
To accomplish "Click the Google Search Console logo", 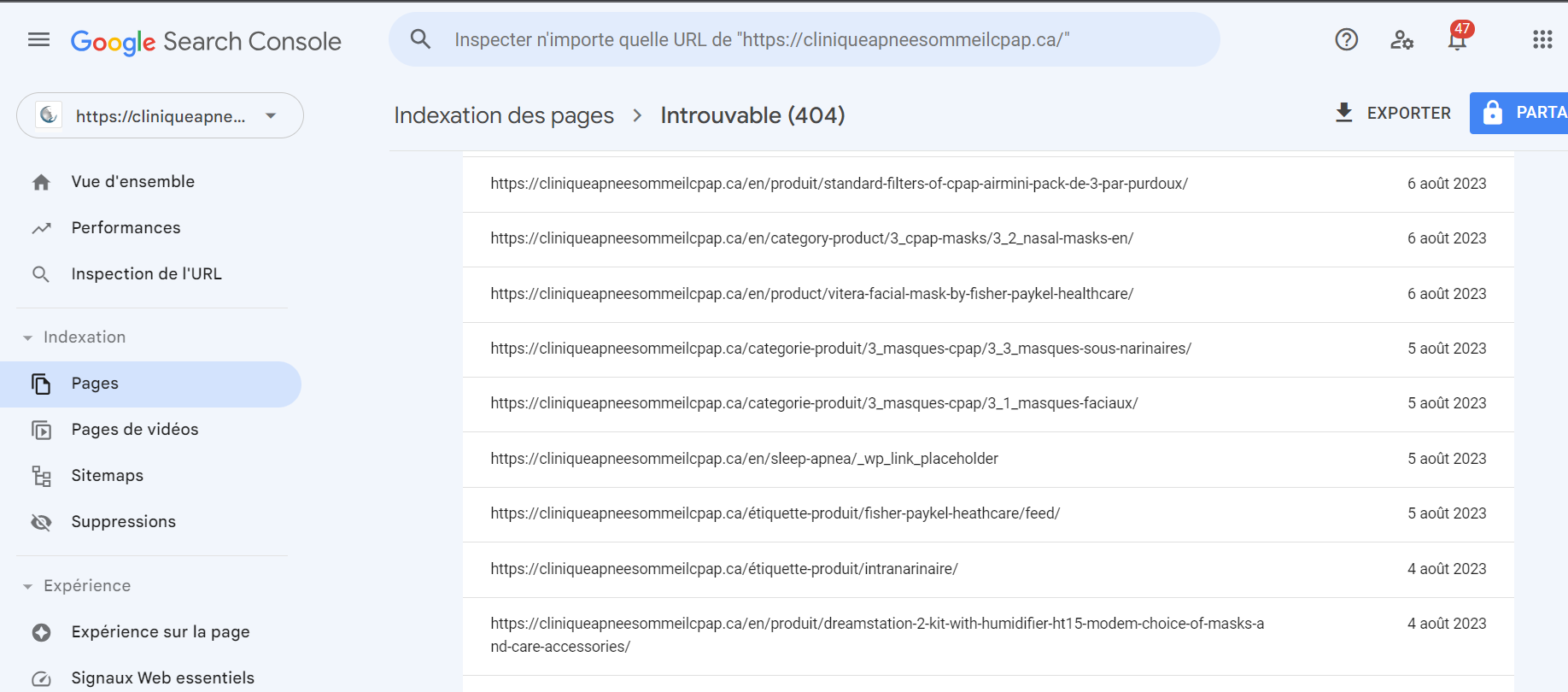I will 206,41.
